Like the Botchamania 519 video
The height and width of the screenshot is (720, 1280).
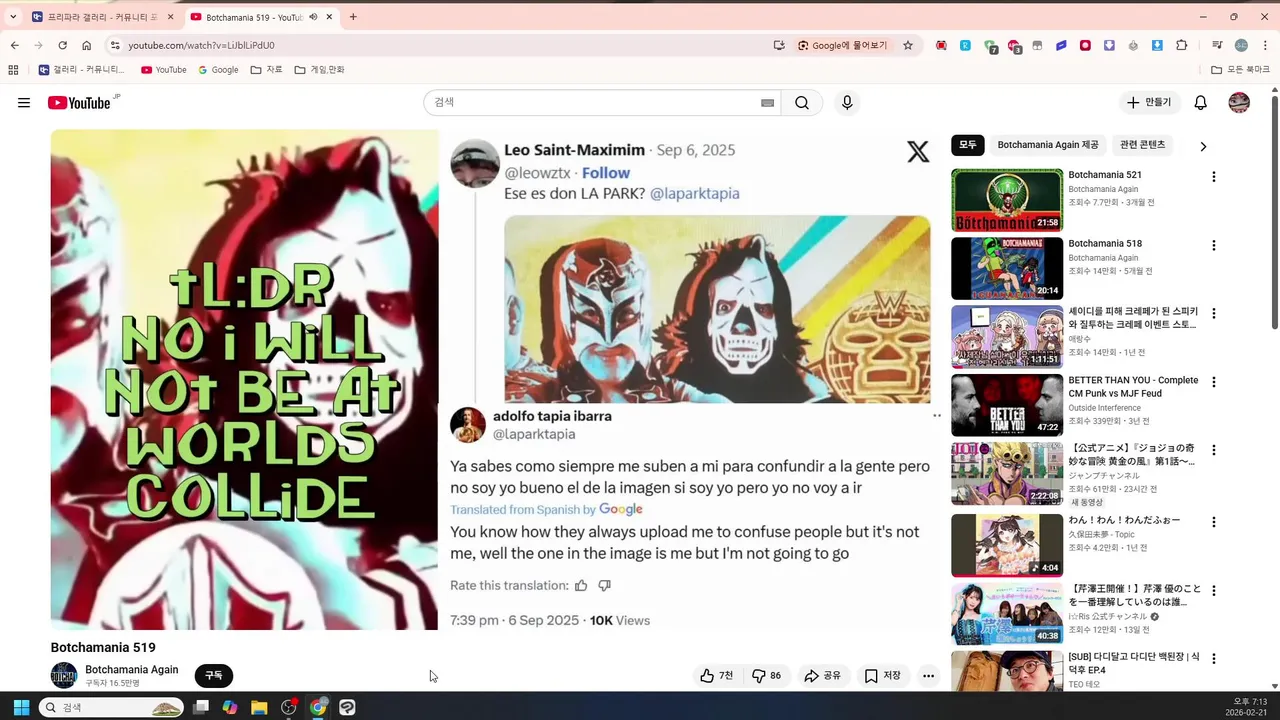tap(716, 676)
